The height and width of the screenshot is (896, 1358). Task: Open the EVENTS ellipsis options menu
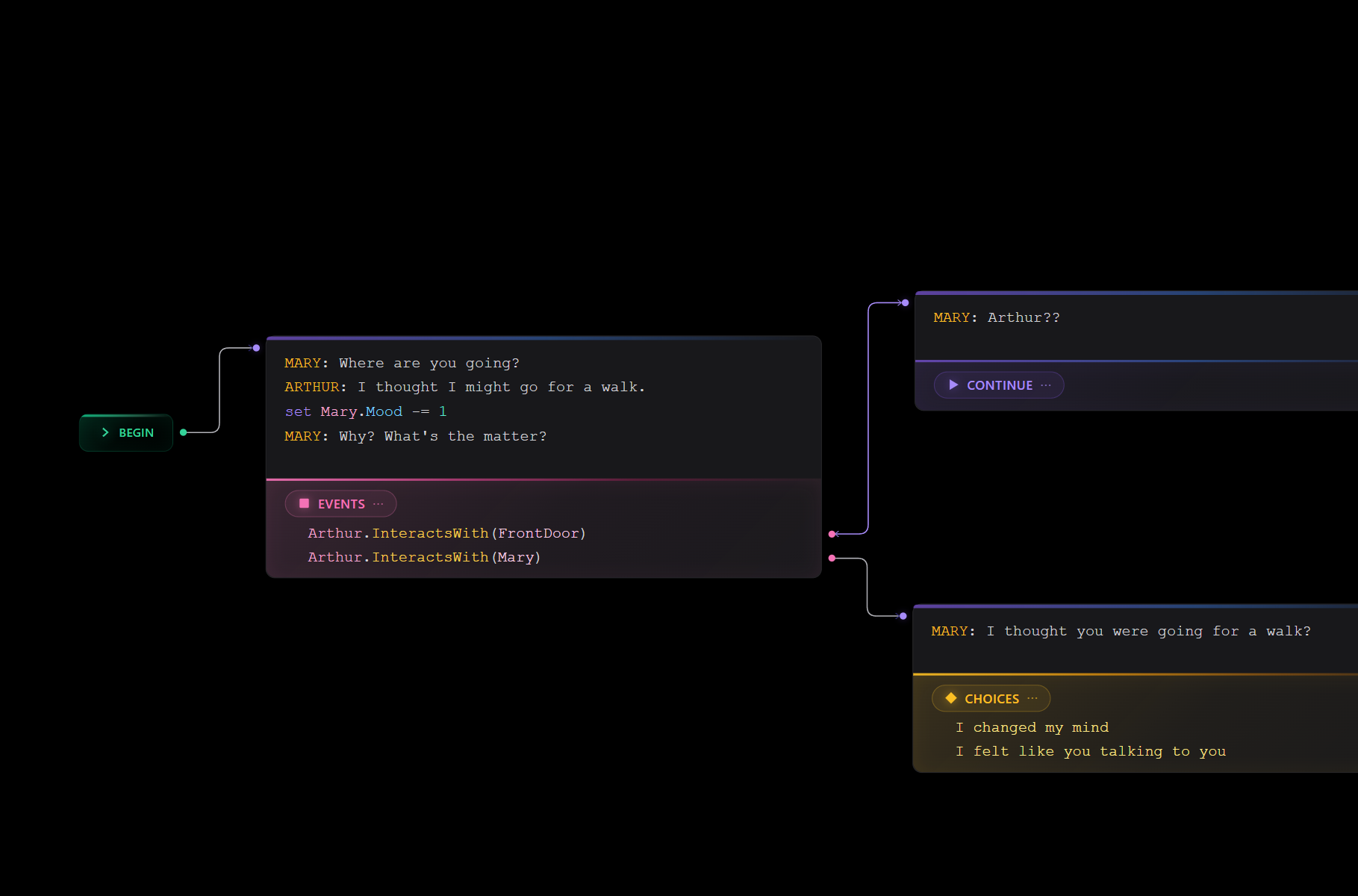(x=379, y=504)
